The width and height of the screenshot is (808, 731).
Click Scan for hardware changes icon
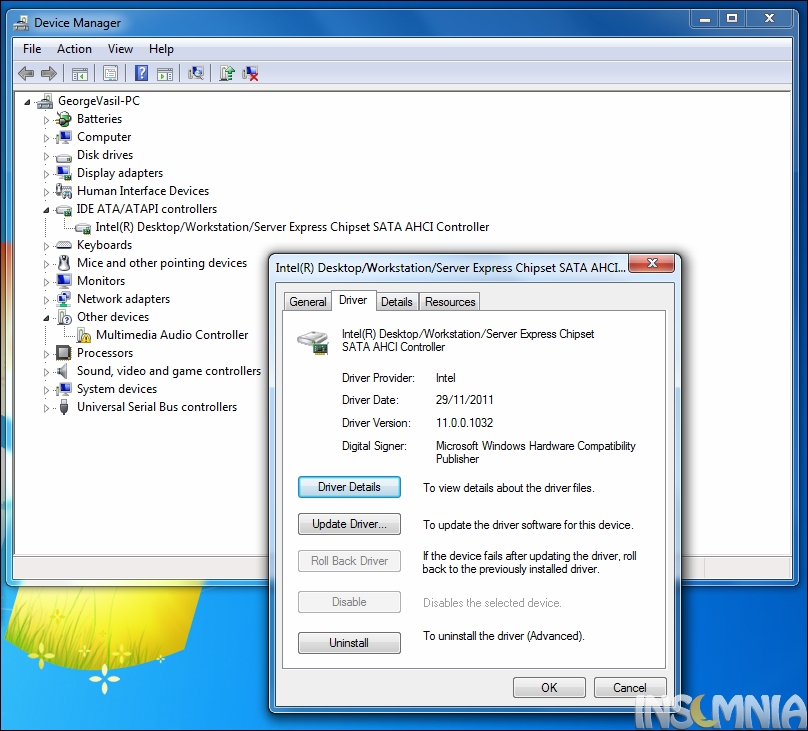coord(196,74)
